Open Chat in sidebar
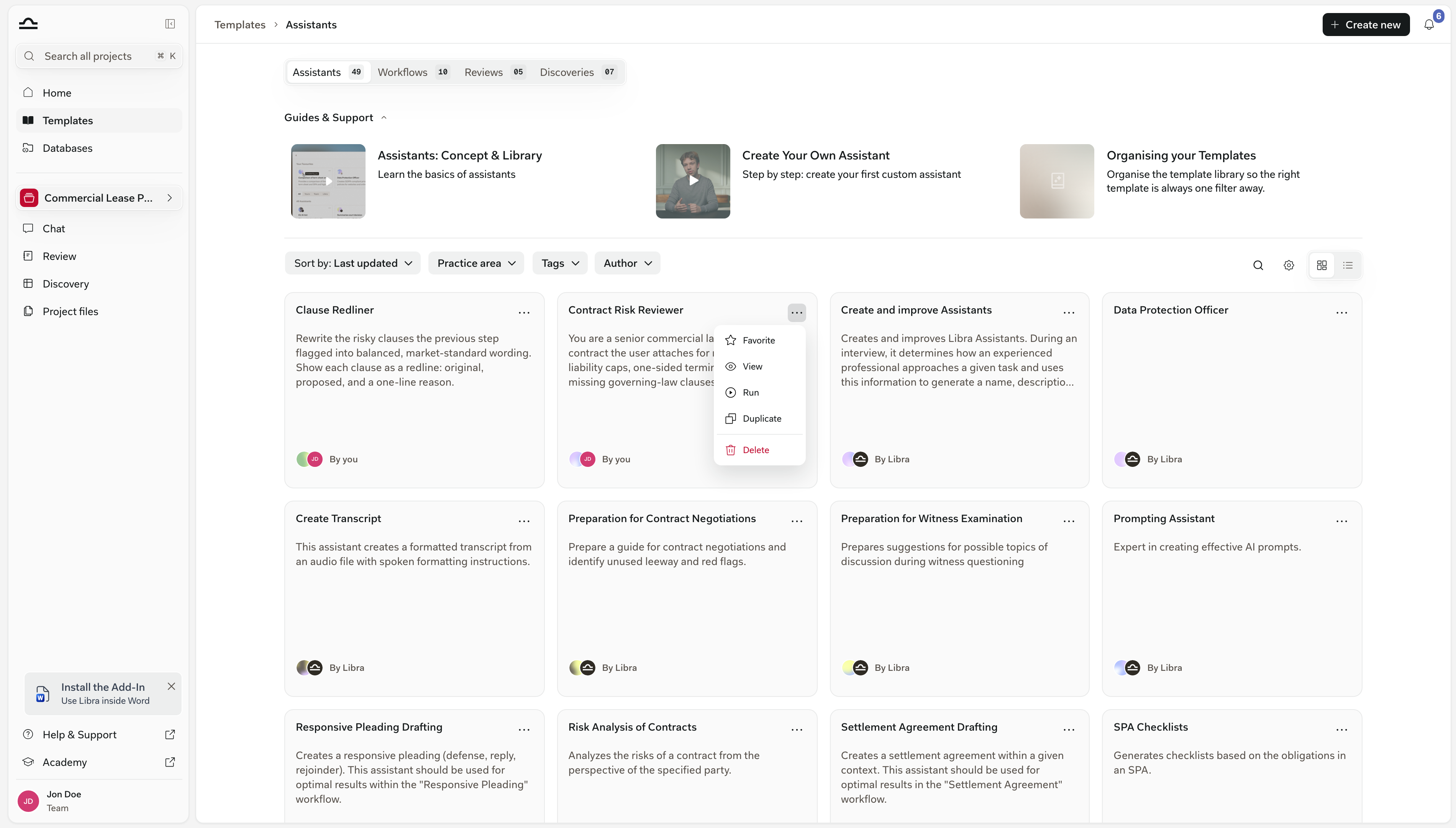The height and width of the screenshot is (828, 1456). [99, 228]
